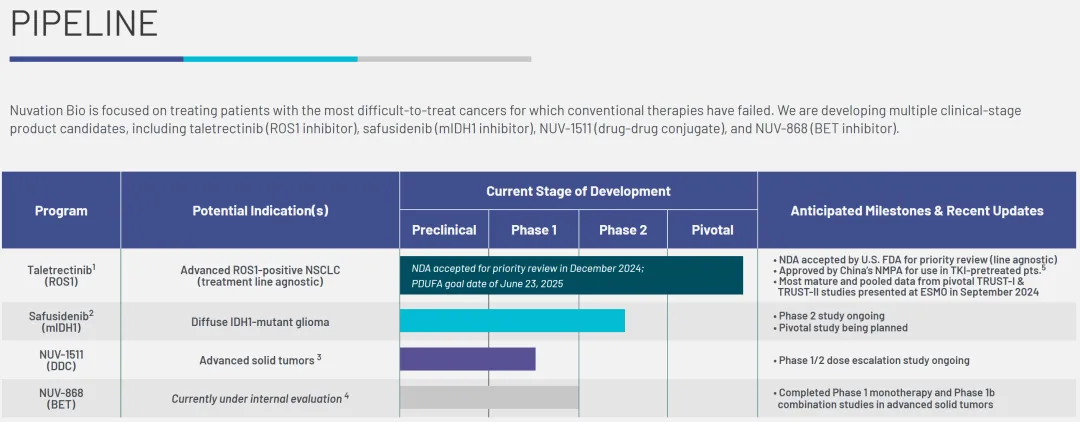
Task: Select the Phase 1 stage header
Action: pos(534,230)
